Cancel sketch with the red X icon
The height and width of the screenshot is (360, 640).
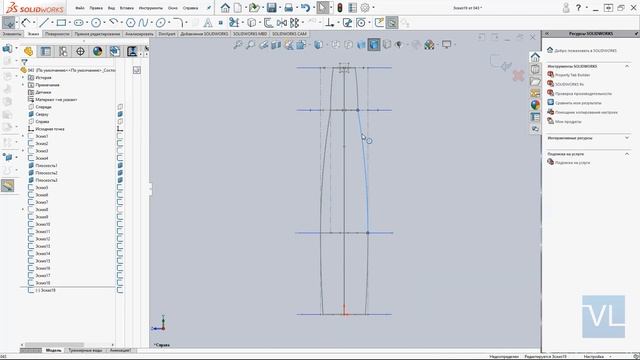click(518, 76)
